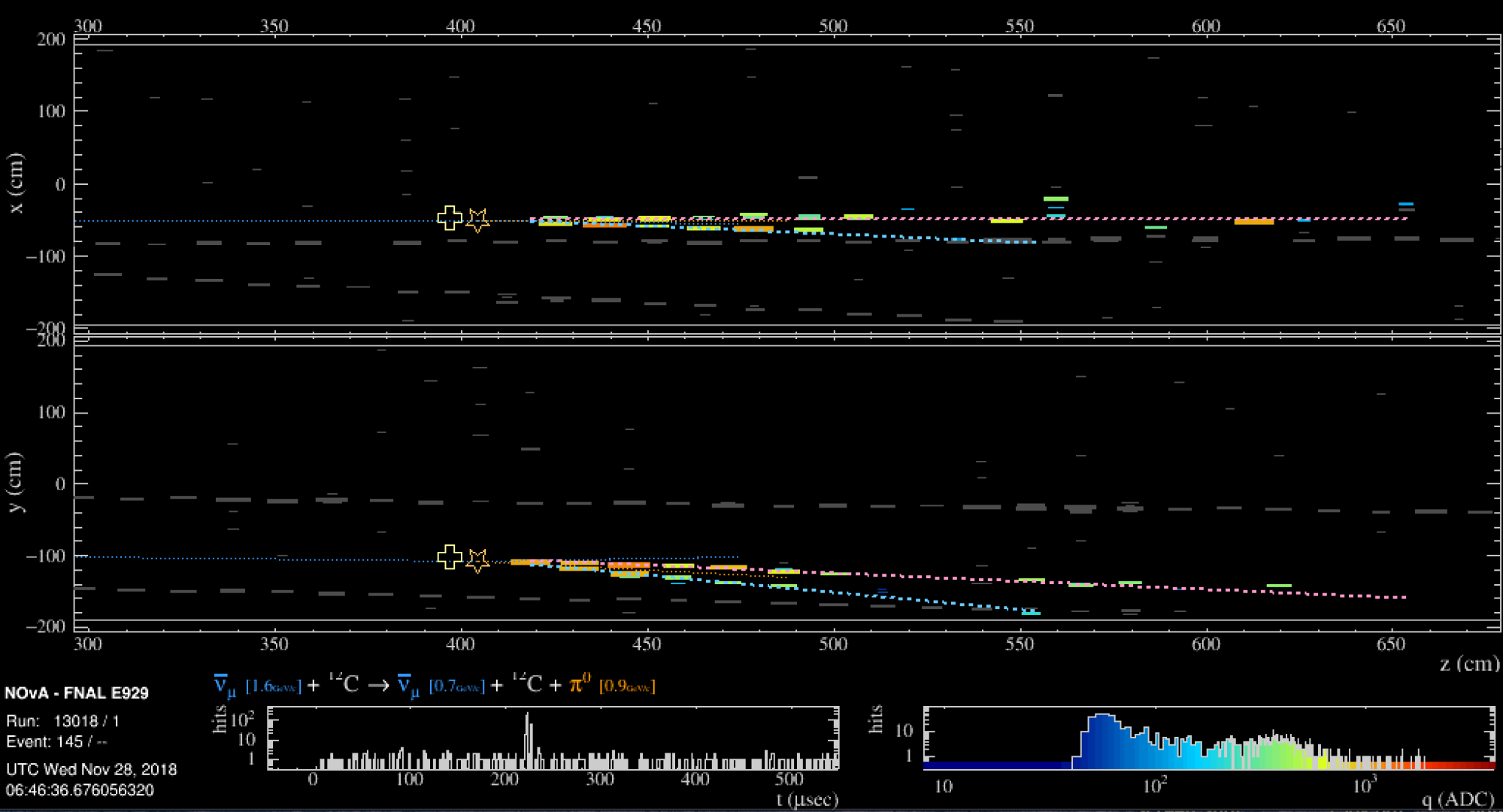Click the yellow star vertex in x-view

coord(477,220)
